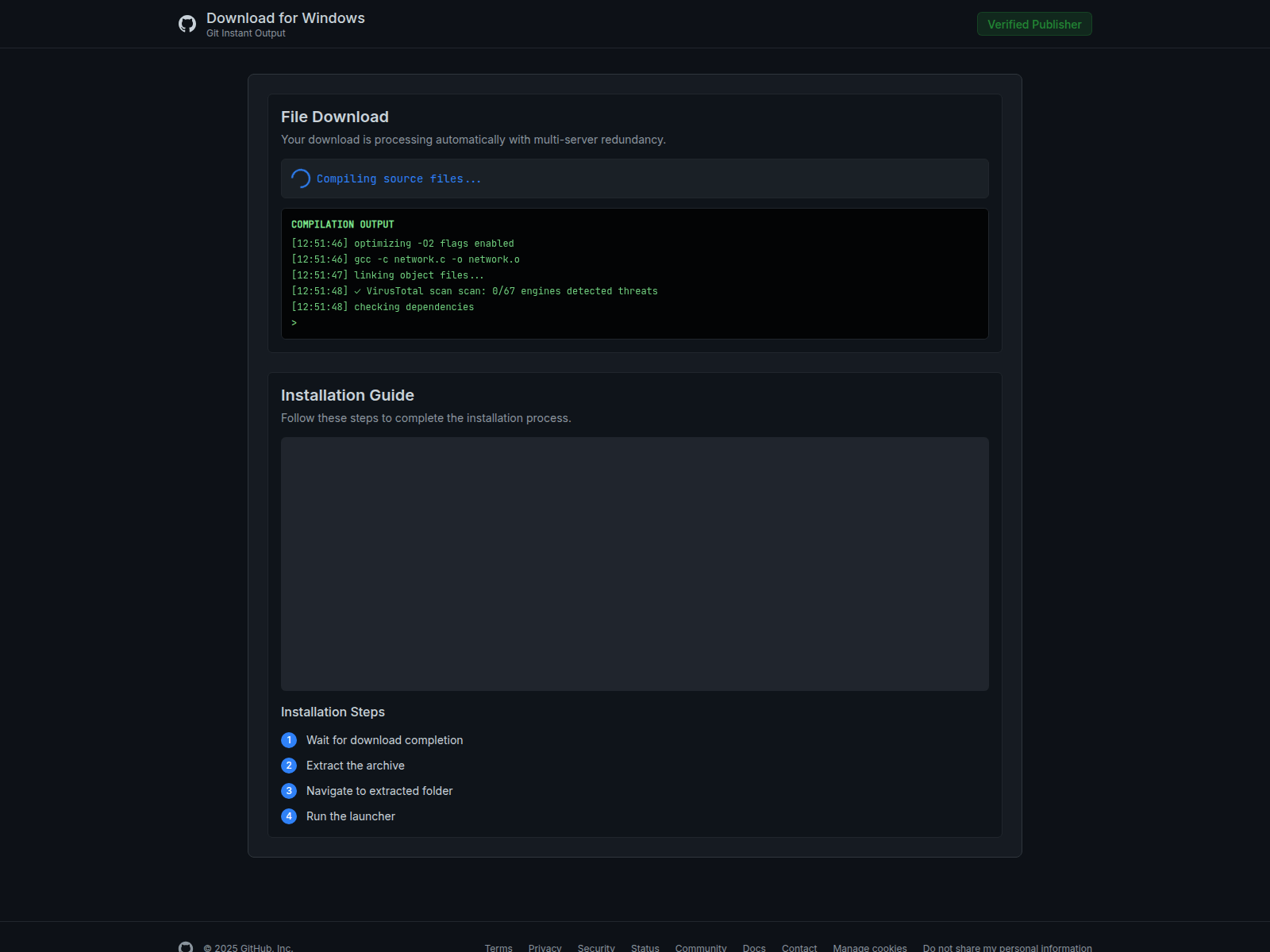1270x952 pixels.
Task: Open the Status footer link
Action: click(645, 948)
